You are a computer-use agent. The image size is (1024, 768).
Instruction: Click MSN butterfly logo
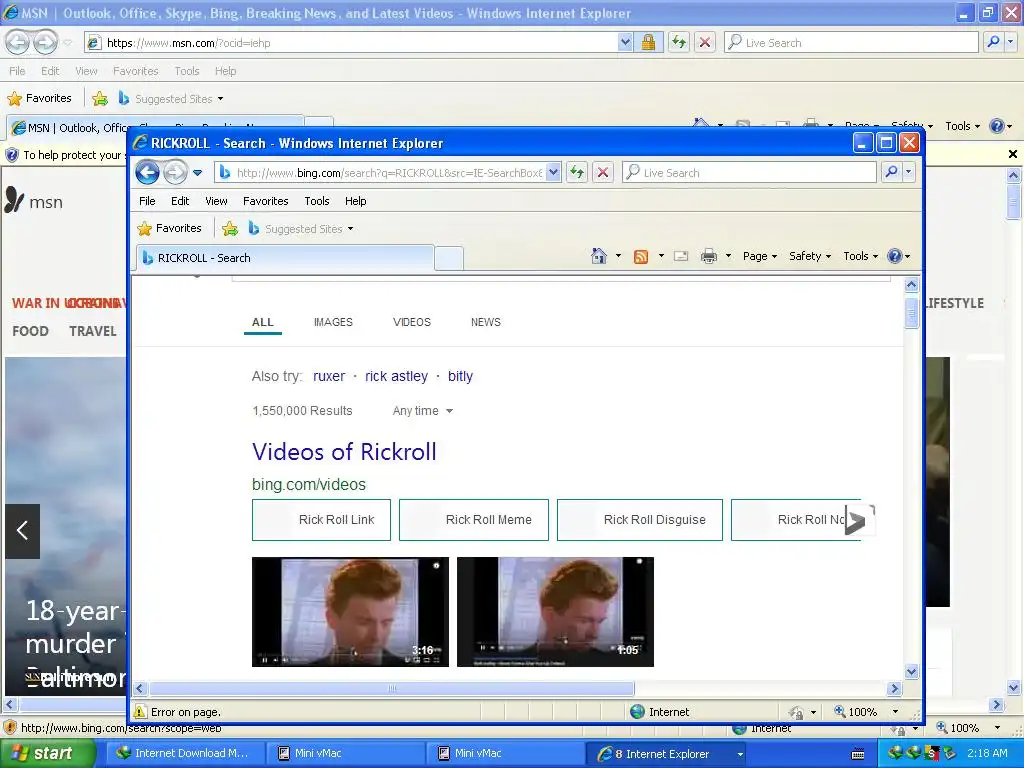[14, 200]
